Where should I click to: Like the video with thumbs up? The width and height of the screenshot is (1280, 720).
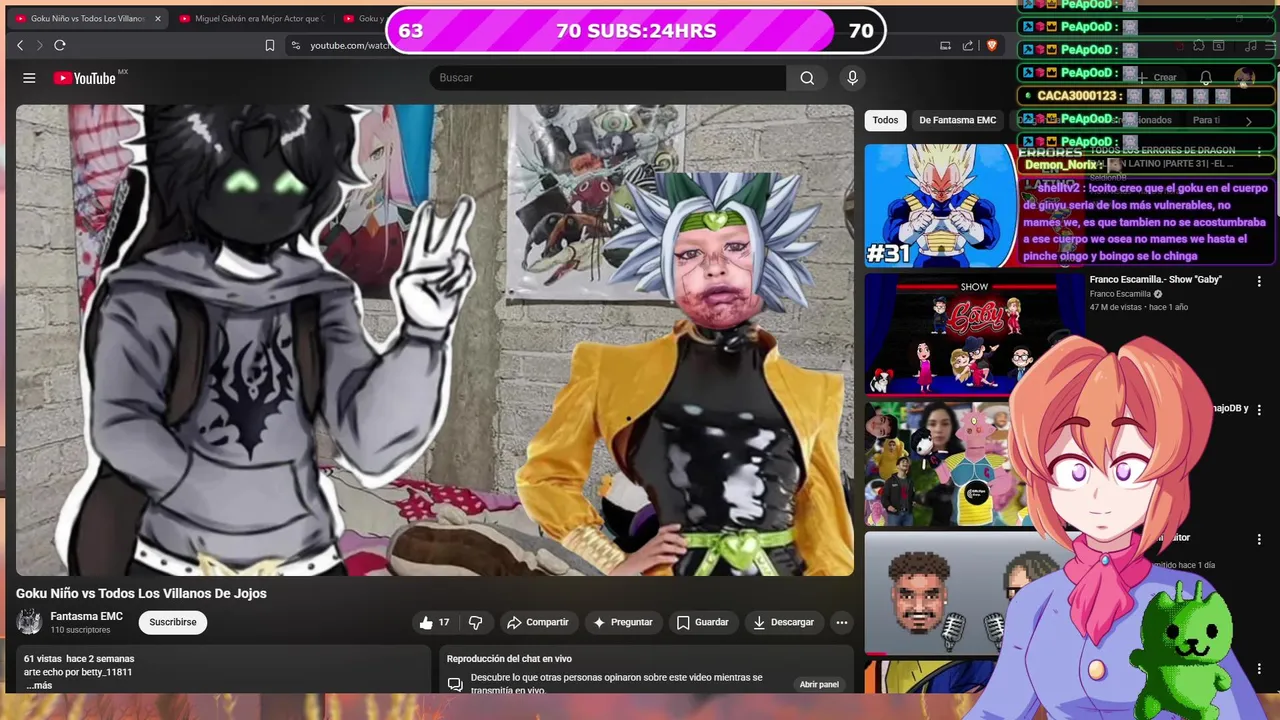click(x=433, y=622)
